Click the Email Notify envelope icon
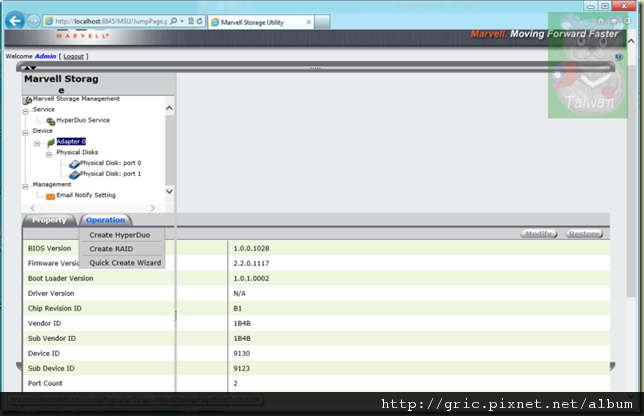The image size is (644, 416). point(51,196)
